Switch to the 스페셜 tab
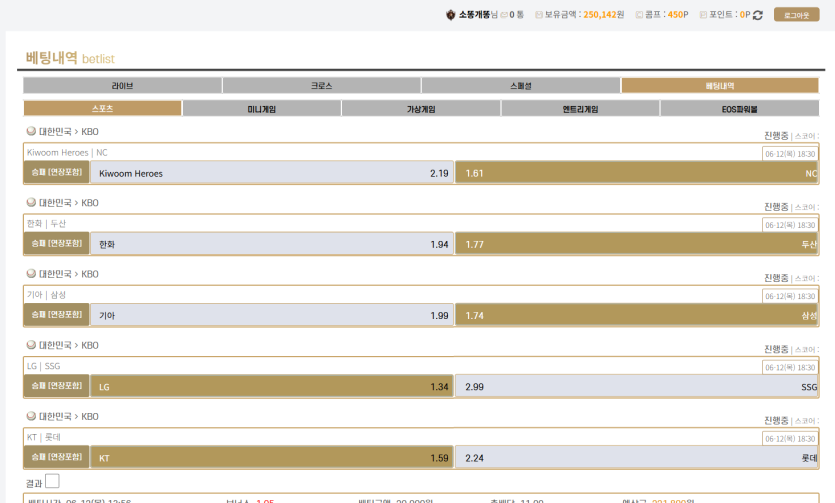The height and width of the screenshot is (503, 835). [x=521, y=86]
